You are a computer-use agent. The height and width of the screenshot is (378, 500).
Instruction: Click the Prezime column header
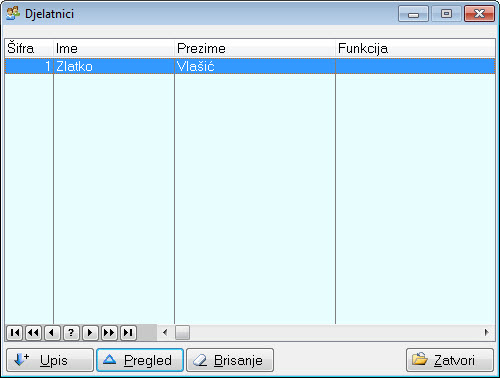click(x=255, y=48)
